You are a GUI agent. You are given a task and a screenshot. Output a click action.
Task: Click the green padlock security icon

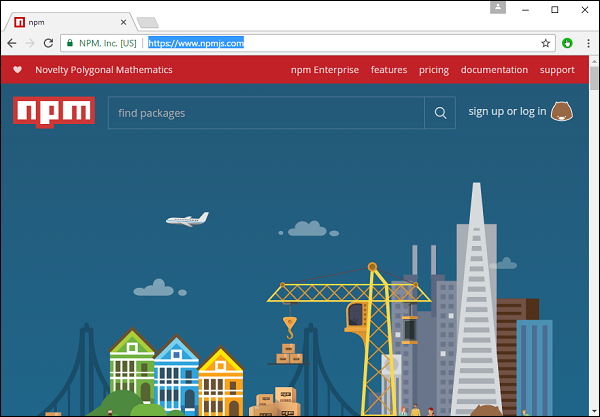[70, 43]
